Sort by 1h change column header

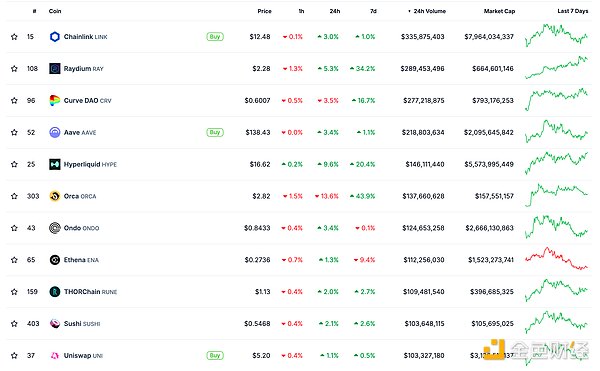click(x=301, y=11)
